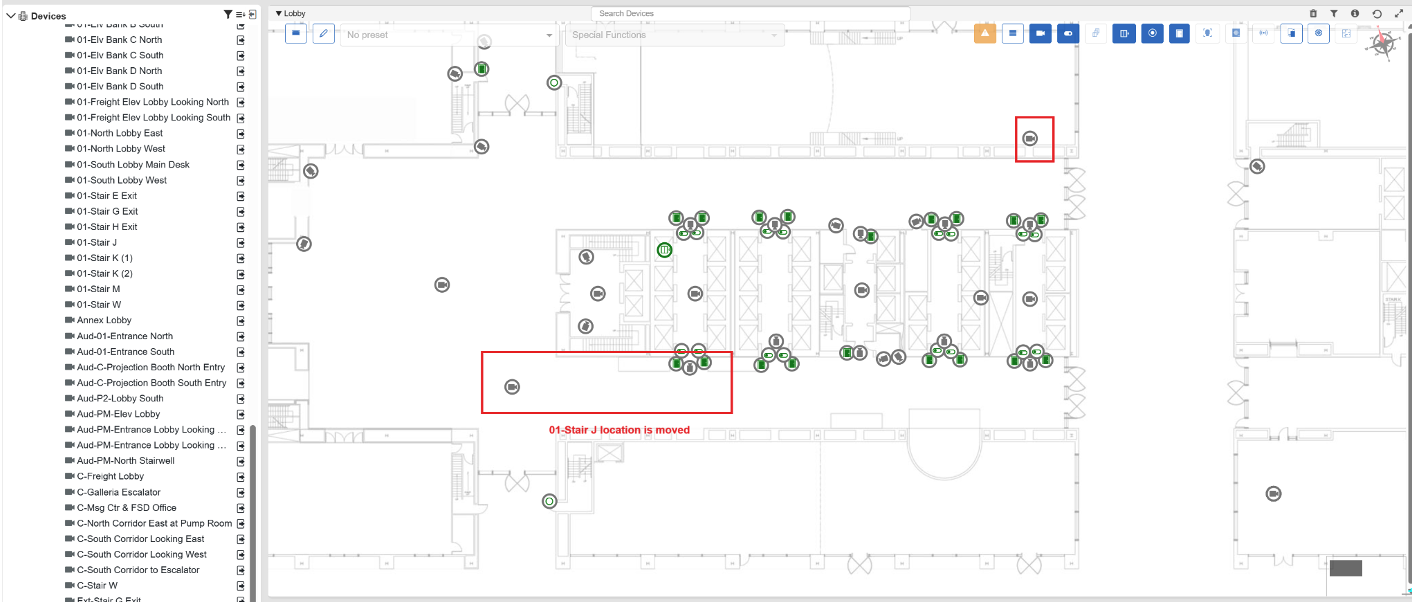Click the info icon near the top right corner

tap(1355, 13)
